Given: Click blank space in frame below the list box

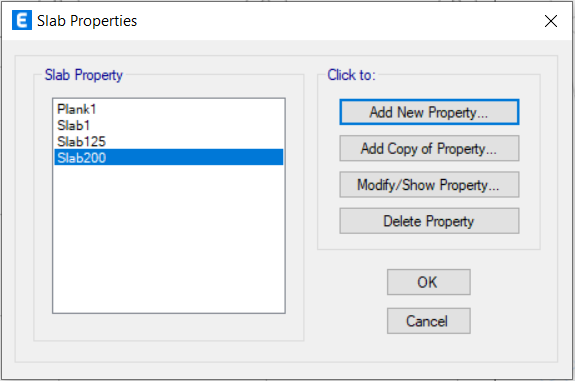Looking at the screenshot, I should click(x=169, y=327).
